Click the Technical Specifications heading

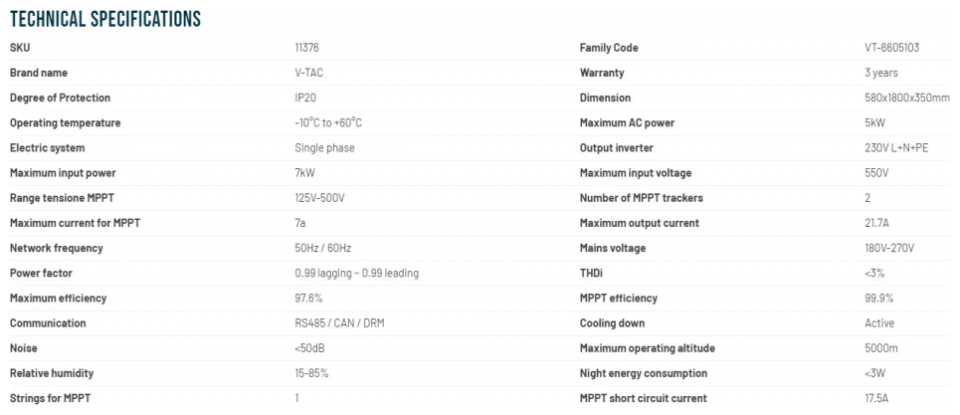pyautogui.click(x=105, y=19)
